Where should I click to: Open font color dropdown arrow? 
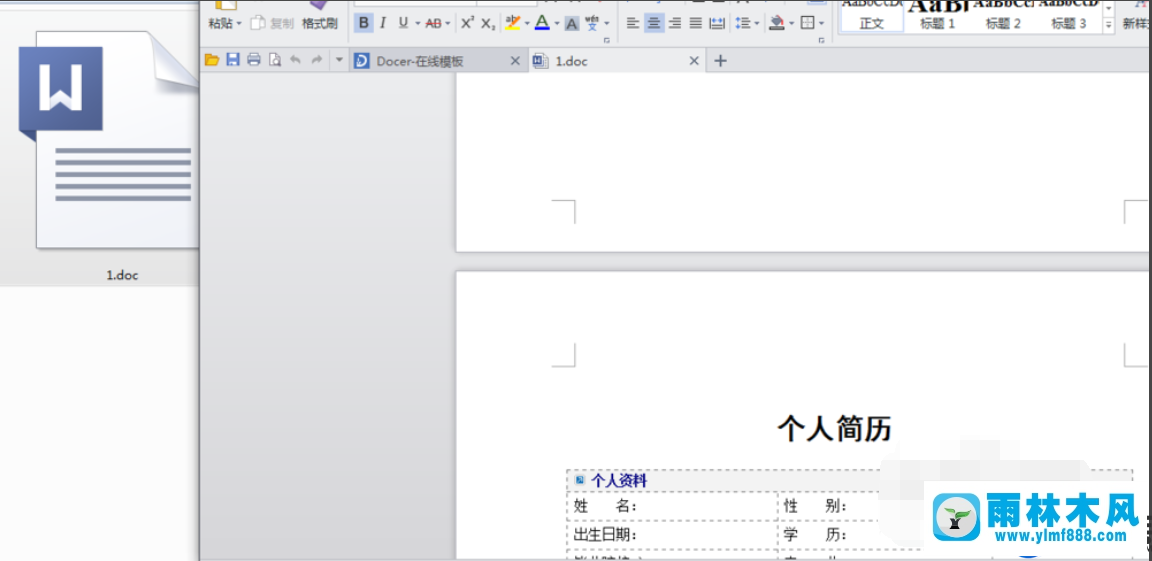(x=556, y=23)
